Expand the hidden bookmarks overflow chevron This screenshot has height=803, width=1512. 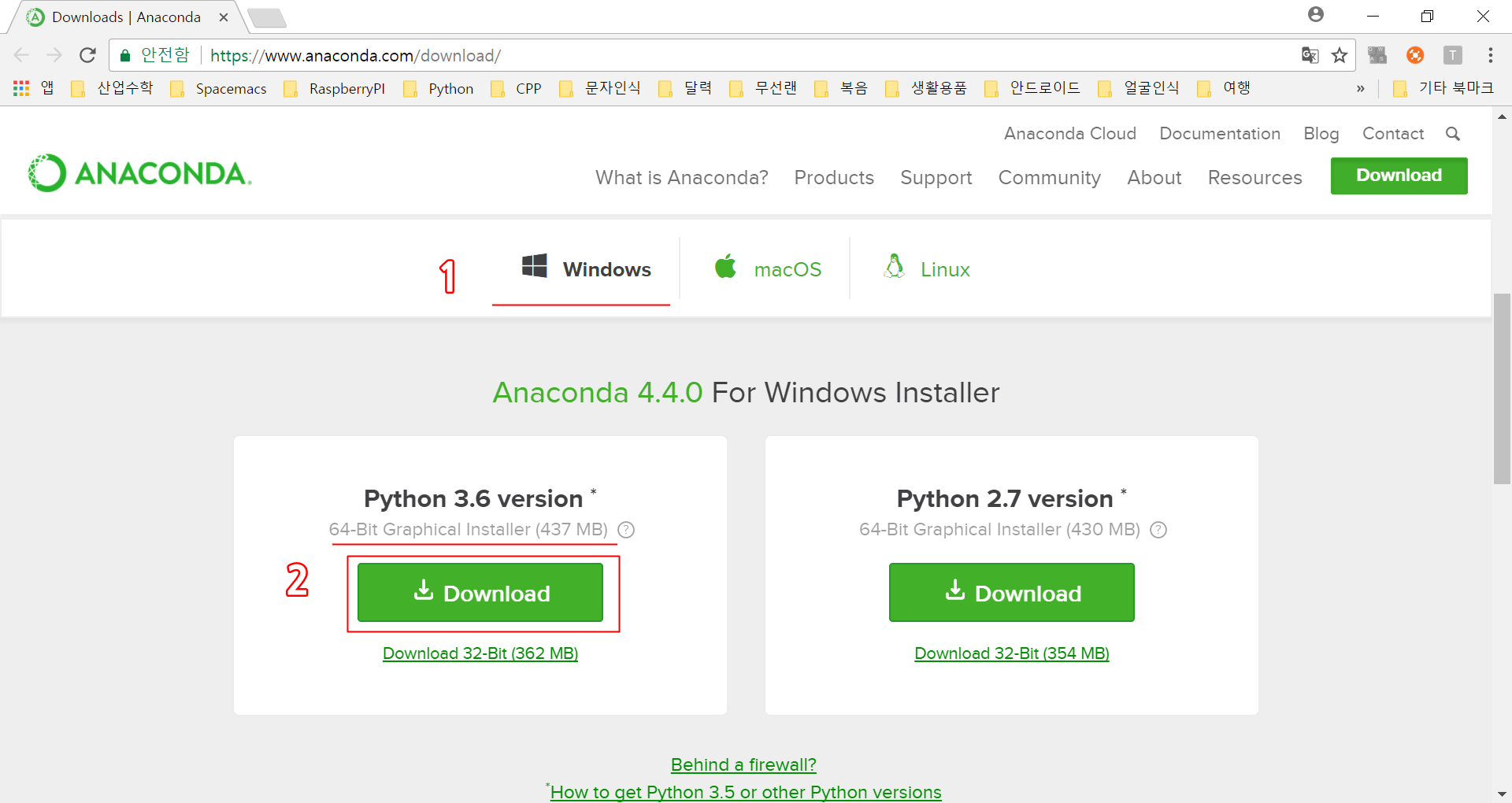[1360, 88]
